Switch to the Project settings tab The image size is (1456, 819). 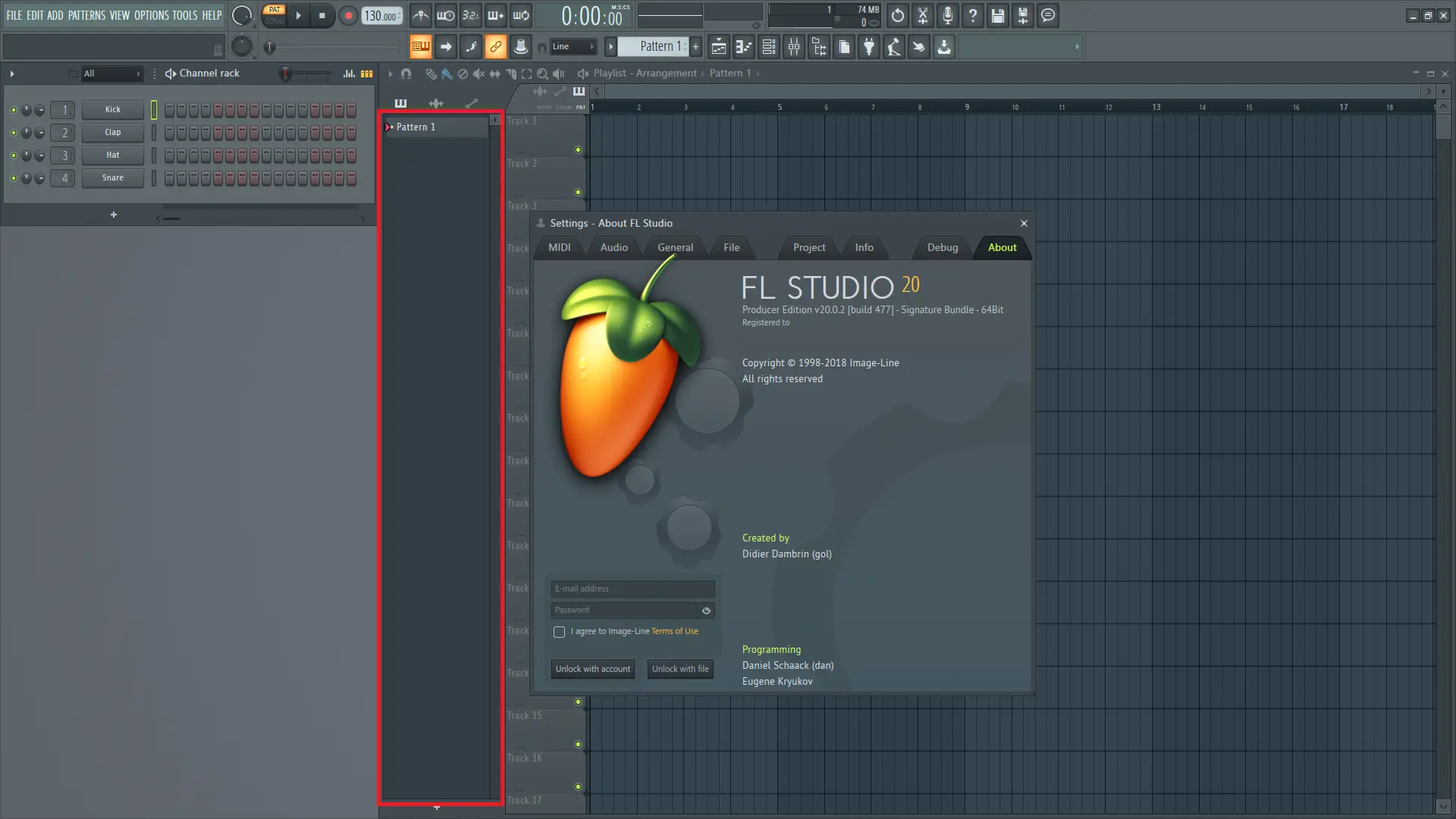[x=809, y=247]
